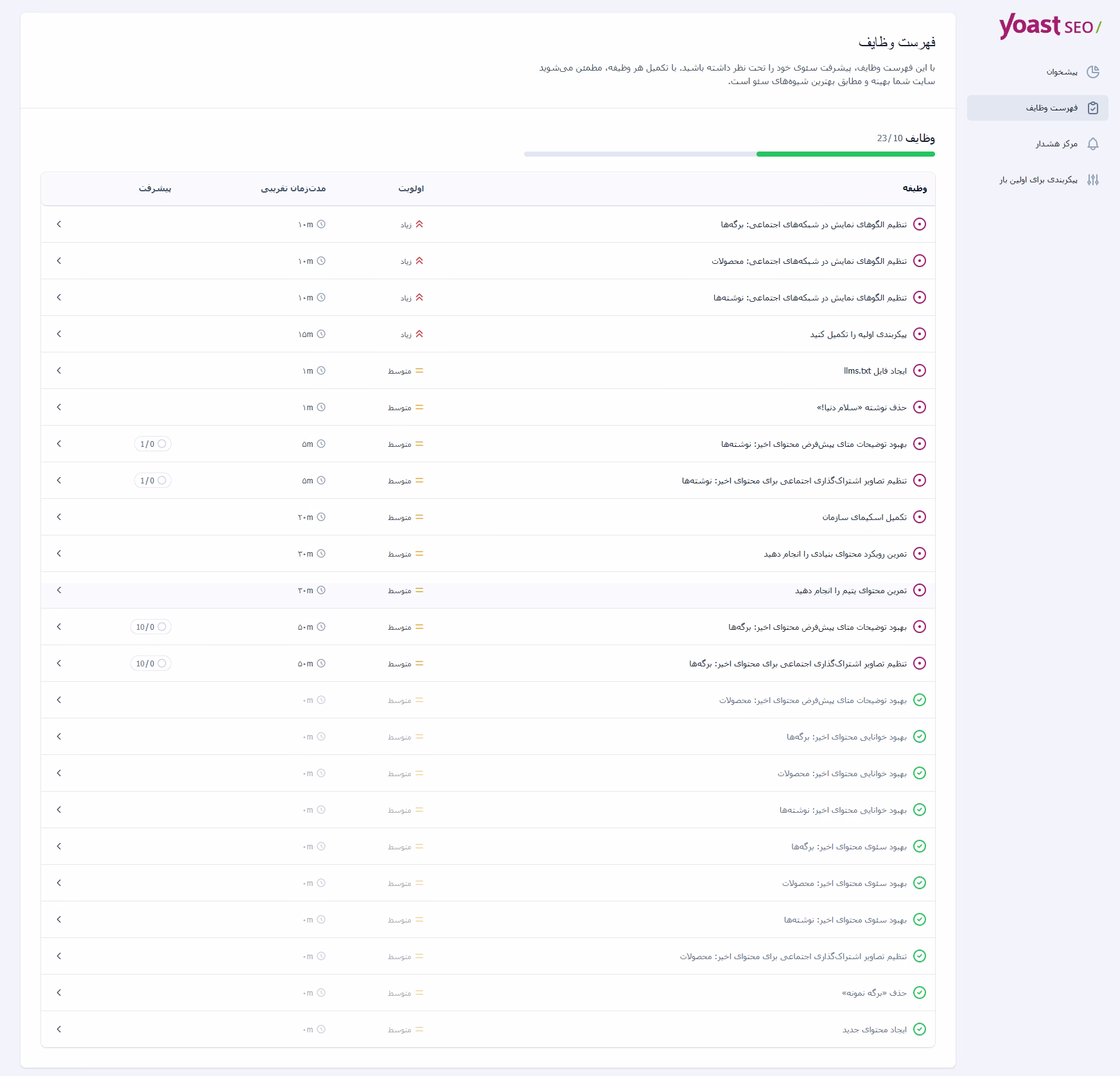Expand the 'شبکه‌های اجتماعی: برگه‌ها' task row chevron
The width and height of the screenshot is (1120, 1076).
[59, 224]
